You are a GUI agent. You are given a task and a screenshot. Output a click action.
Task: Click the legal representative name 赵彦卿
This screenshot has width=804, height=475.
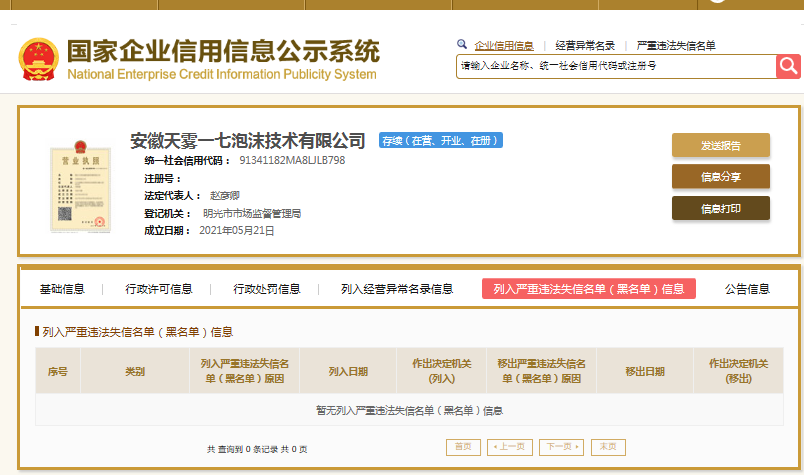pos(225,195)
